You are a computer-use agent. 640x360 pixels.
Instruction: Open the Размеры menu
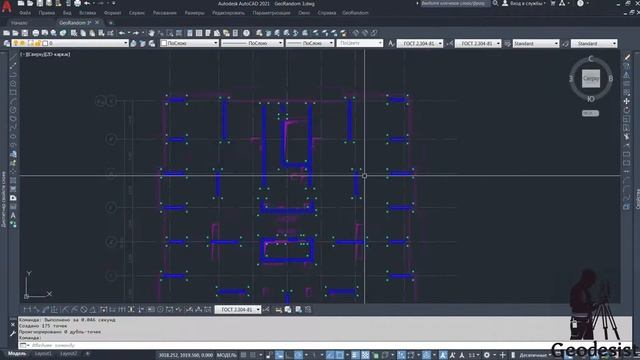[x=194, y=13]
